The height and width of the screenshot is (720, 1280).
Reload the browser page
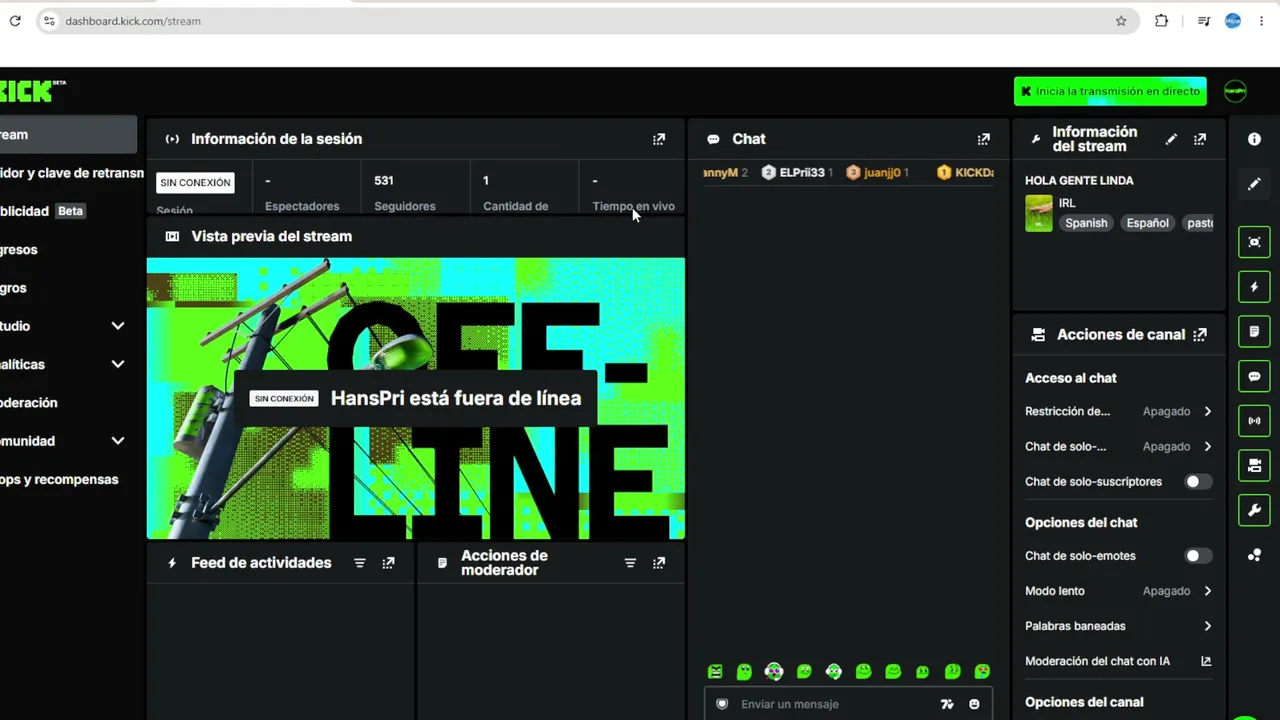click(15, 21)
